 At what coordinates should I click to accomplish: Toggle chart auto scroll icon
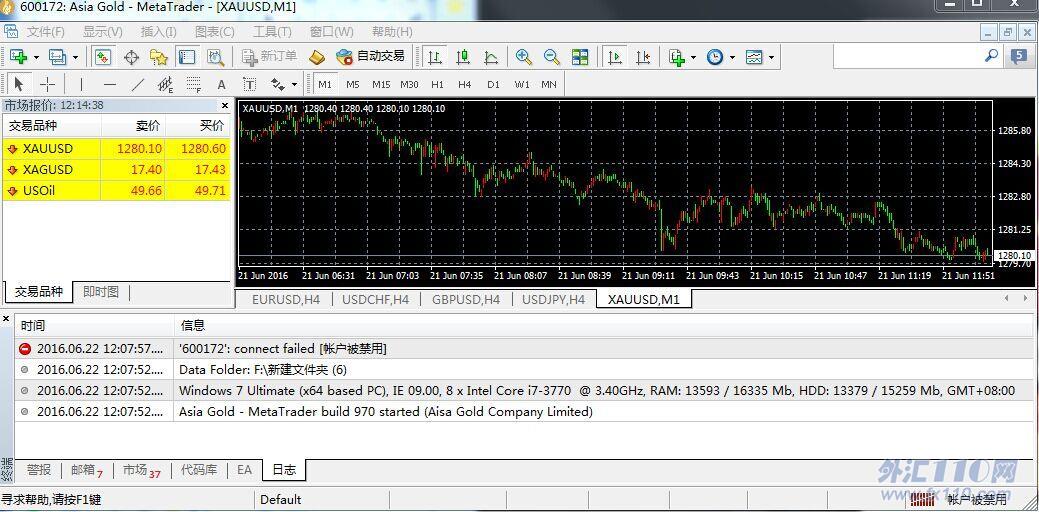point(615,57)
